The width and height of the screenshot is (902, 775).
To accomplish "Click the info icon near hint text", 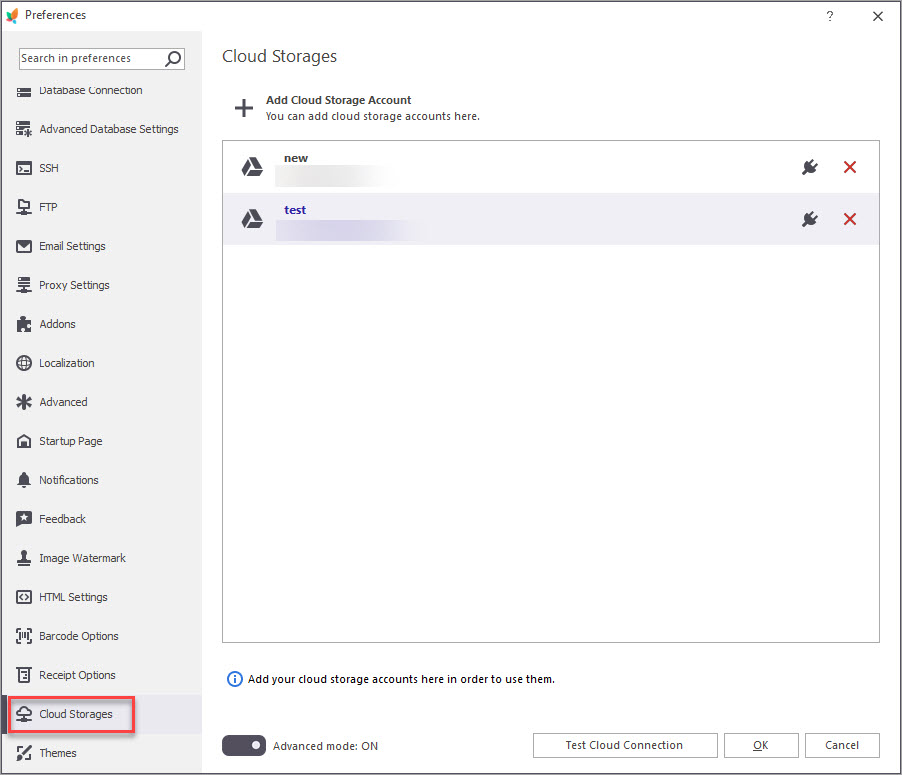I will (x=235, y=679).
